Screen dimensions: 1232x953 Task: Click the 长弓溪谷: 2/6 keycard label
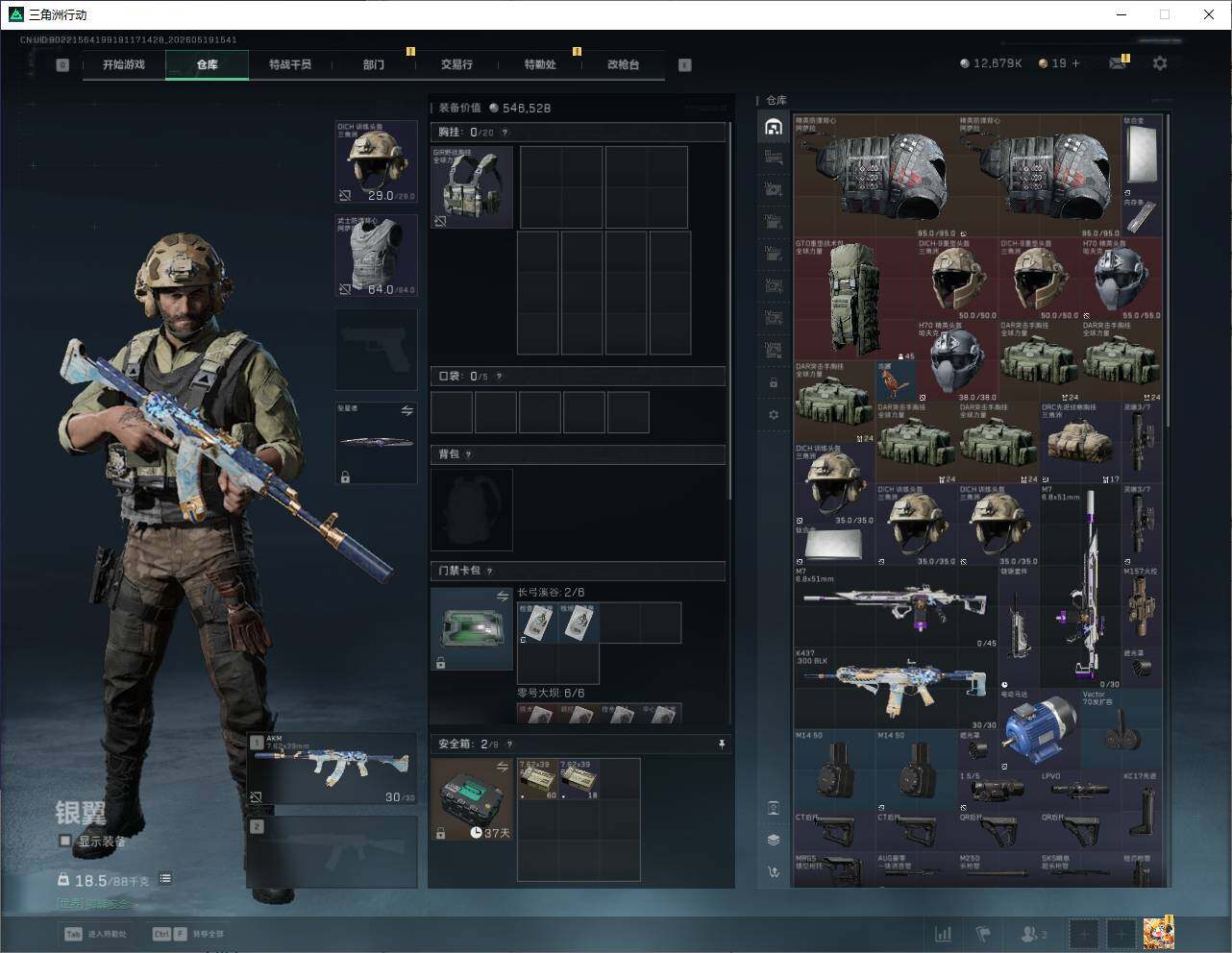pyautogui.click(x=551, y=593)
